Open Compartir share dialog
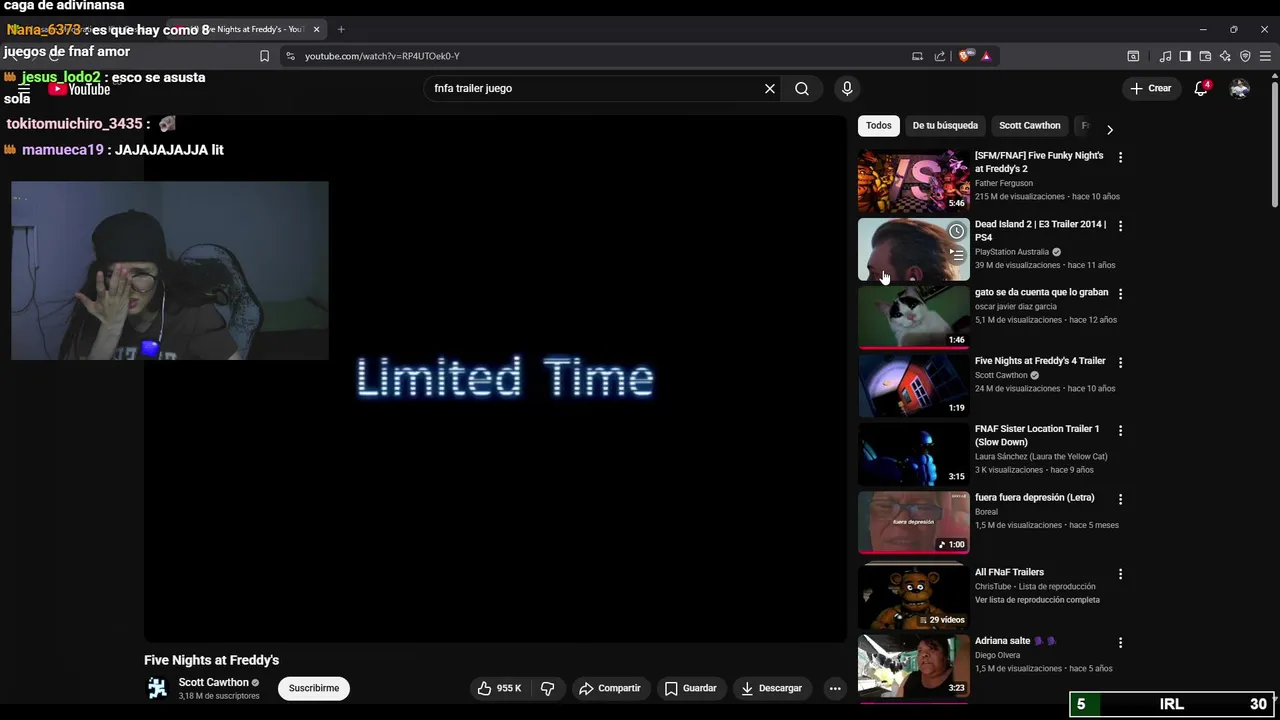 tap(609, 688)
